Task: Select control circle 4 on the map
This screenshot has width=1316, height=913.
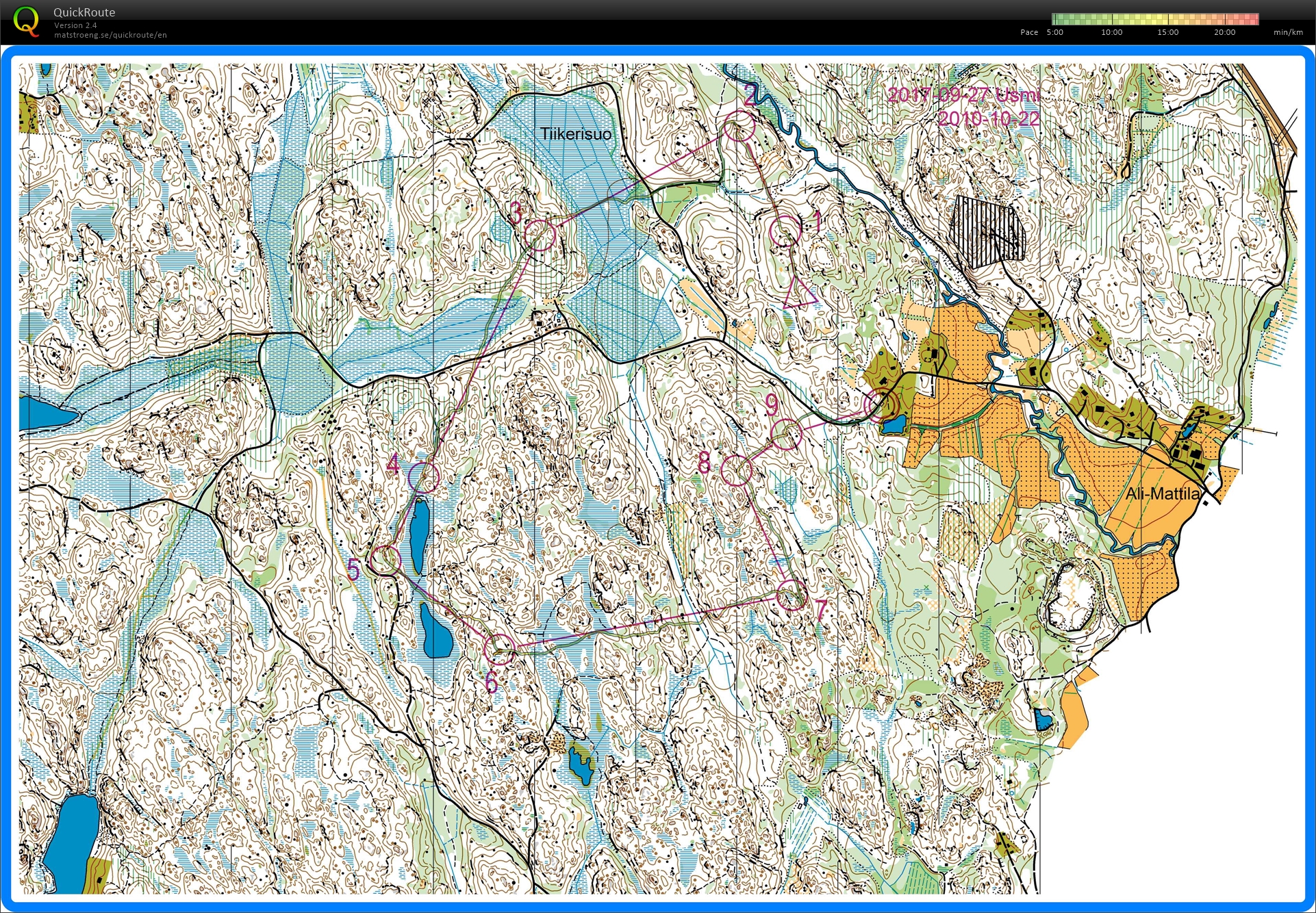Action: [x=424, y=476]
